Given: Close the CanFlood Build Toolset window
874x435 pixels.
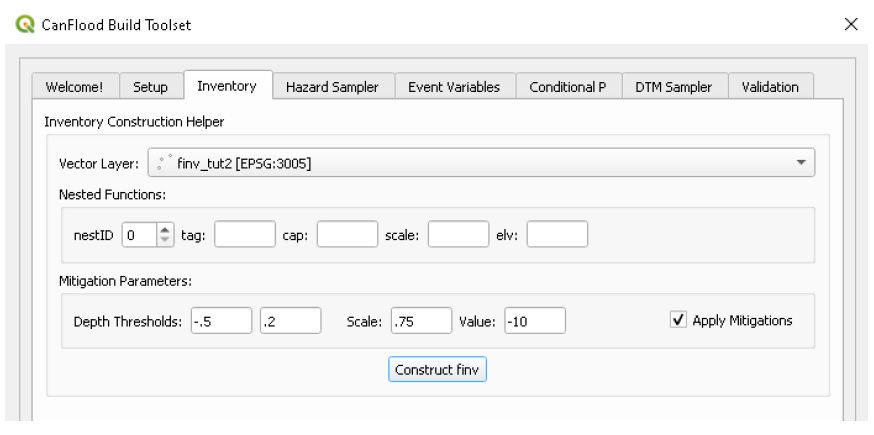Looking at the screenshot, I should click(851, 24).
